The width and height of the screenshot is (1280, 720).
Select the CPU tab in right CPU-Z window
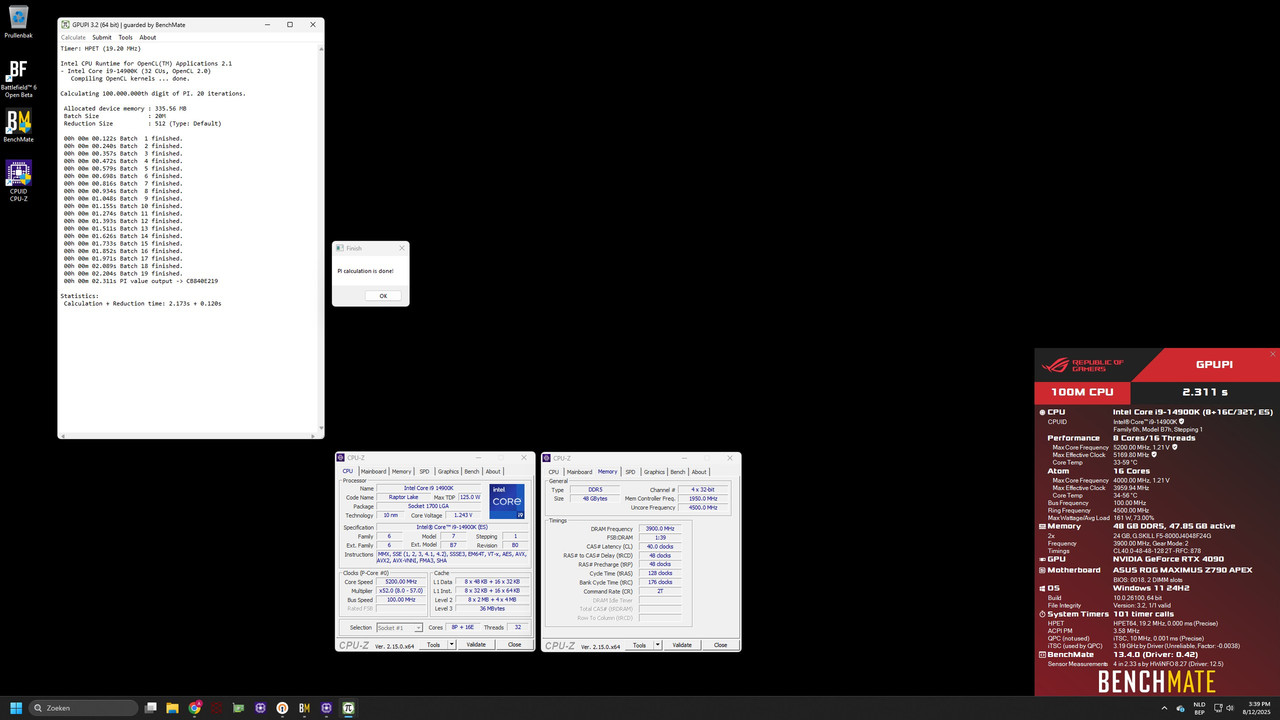554,472
